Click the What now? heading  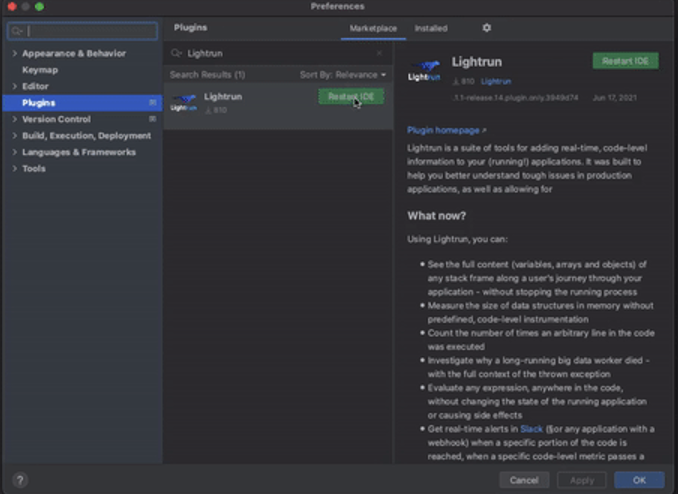pos(436,216)
